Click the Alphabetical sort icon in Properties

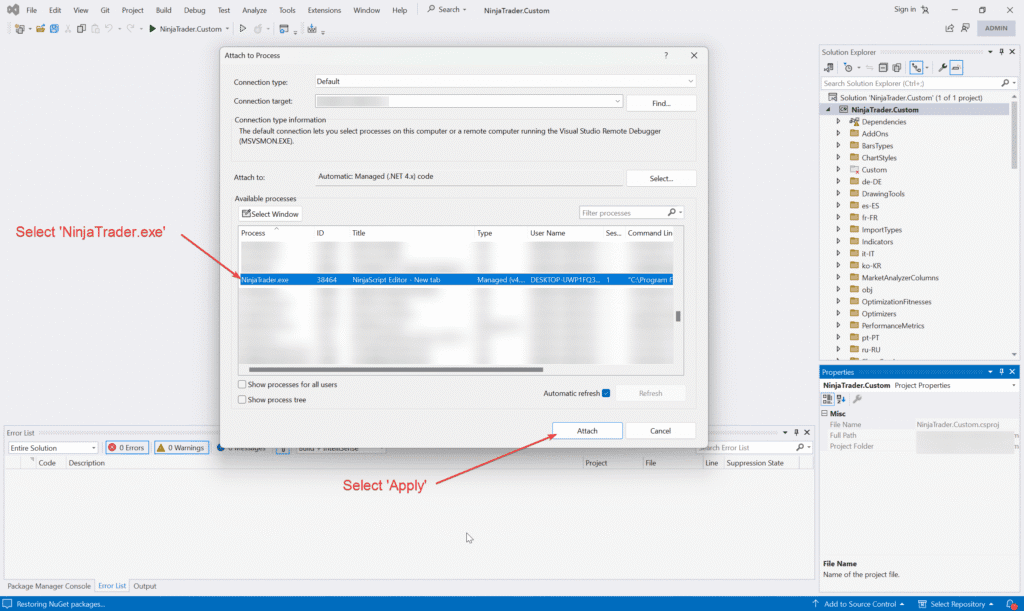[x=841, y=399]
